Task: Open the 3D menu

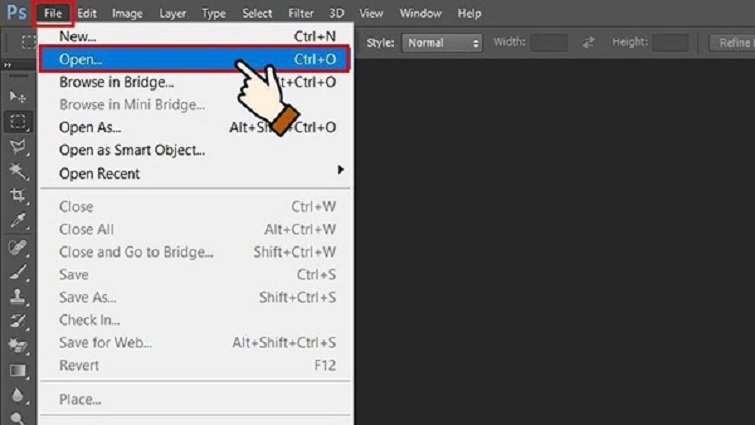Action: point(337,13)
